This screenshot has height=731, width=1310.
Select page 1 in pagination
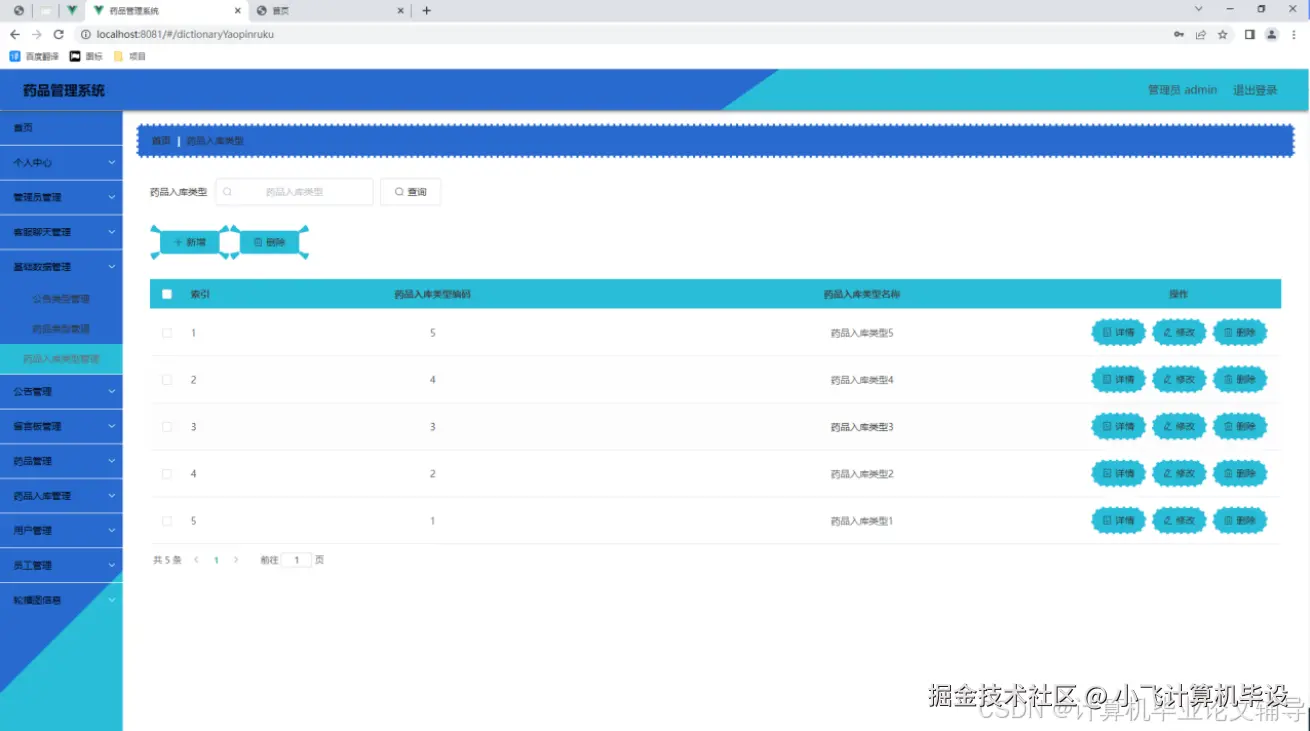tap(216, 560)
